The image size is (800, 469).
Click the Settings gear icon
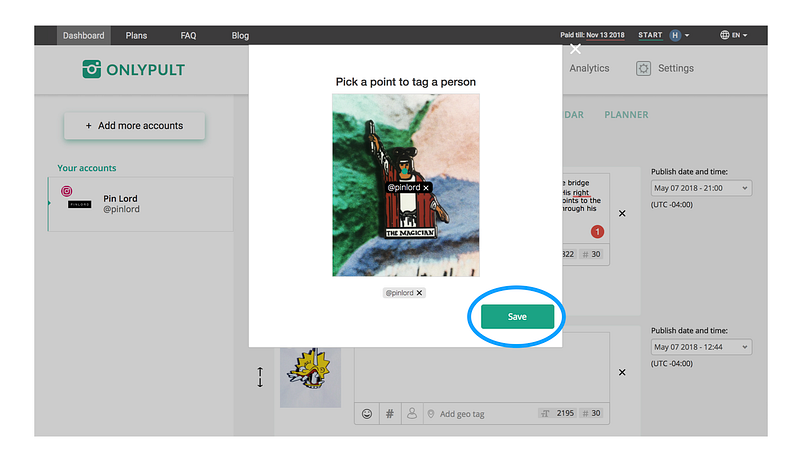tap(643, 68)
